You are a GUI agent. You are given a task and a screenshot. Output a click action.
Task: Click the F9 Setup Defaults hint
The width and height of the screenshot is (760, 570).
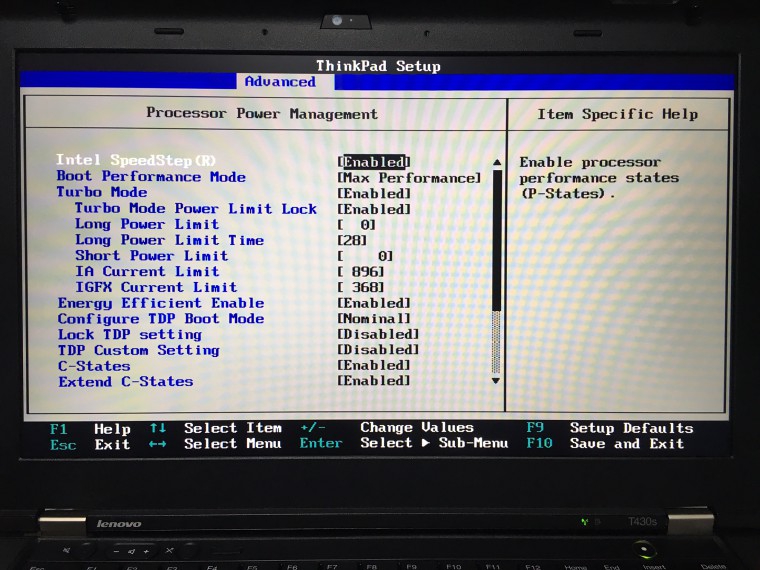[x=610, y=428]
